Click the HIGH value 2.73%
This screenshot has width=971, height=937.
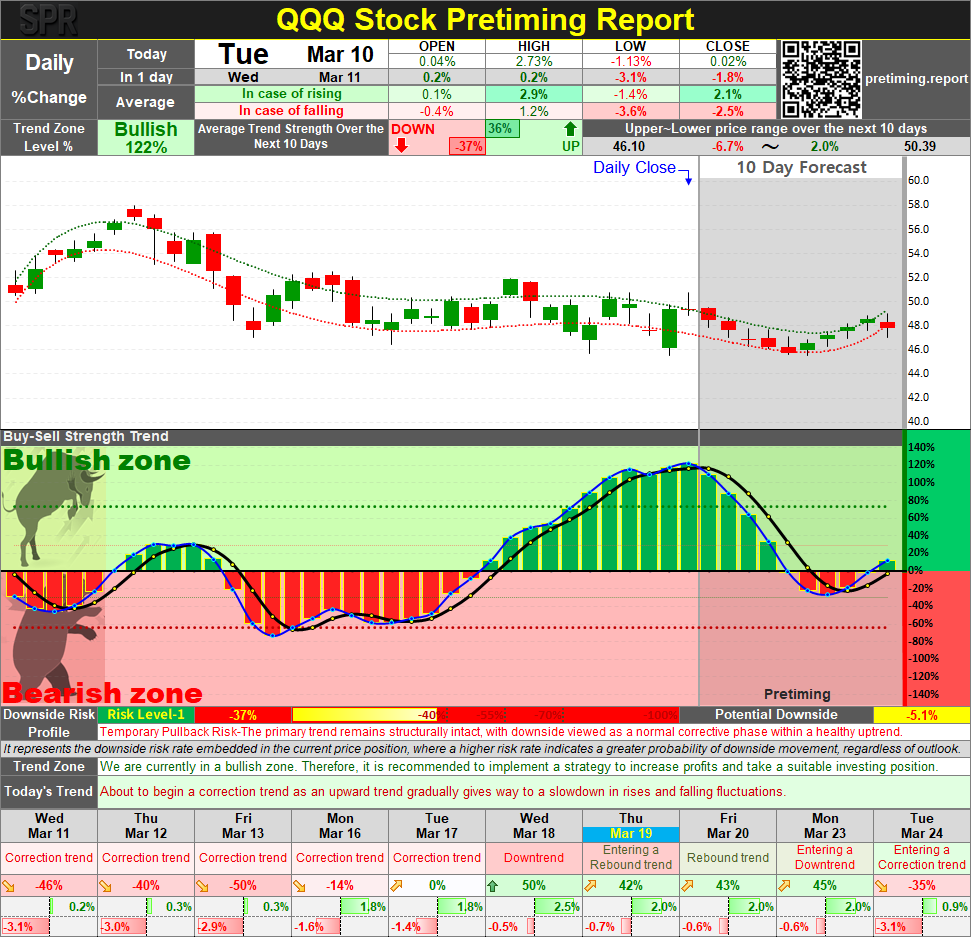click(534, 61)
